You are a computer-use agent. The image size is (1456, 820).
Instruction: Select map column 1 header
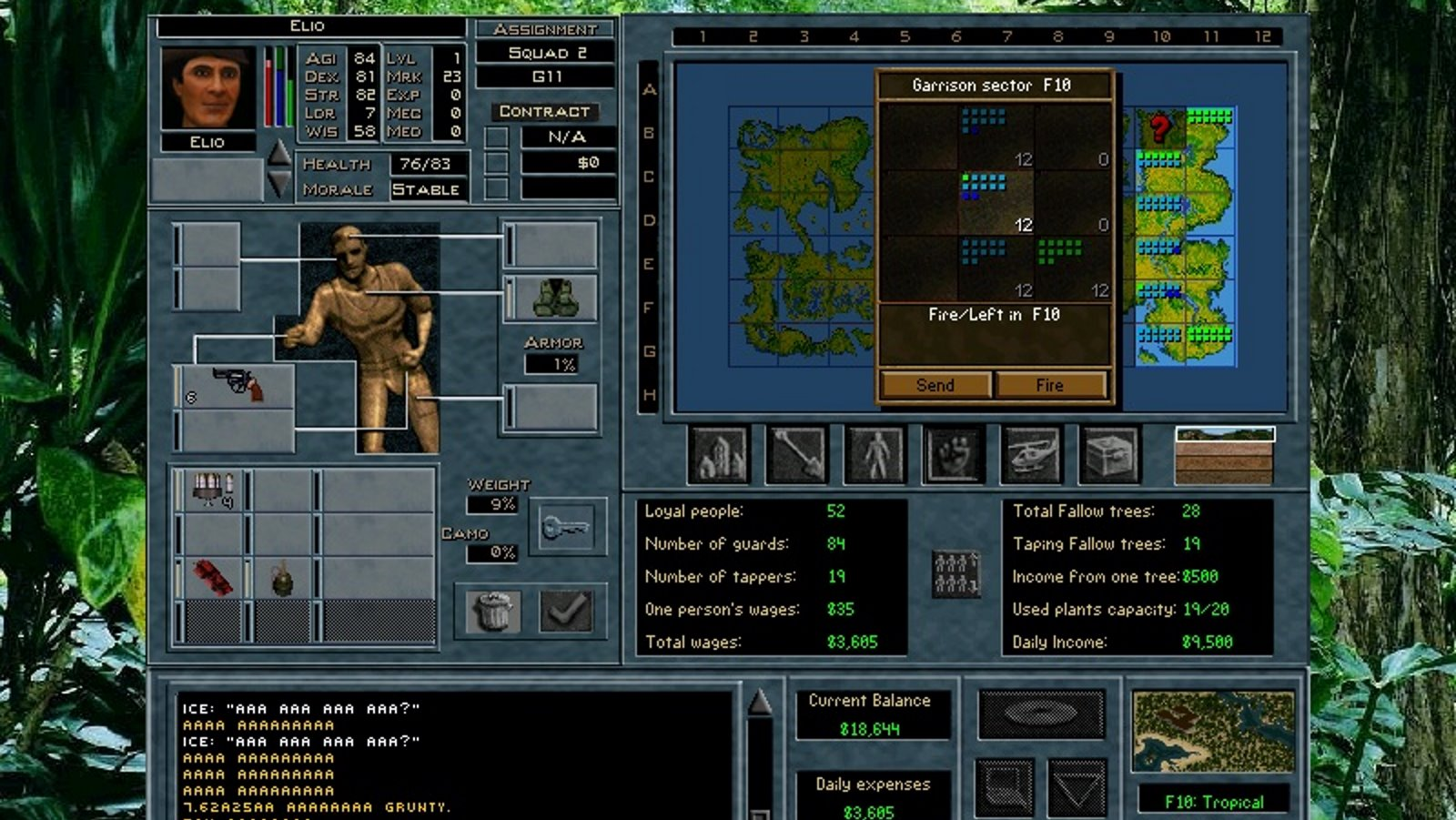tap(703, 36)
